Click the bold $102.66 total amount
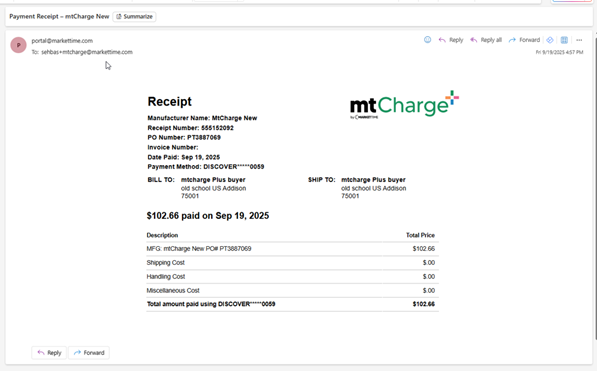Viewport: 597px width, 371px height. 423,304
